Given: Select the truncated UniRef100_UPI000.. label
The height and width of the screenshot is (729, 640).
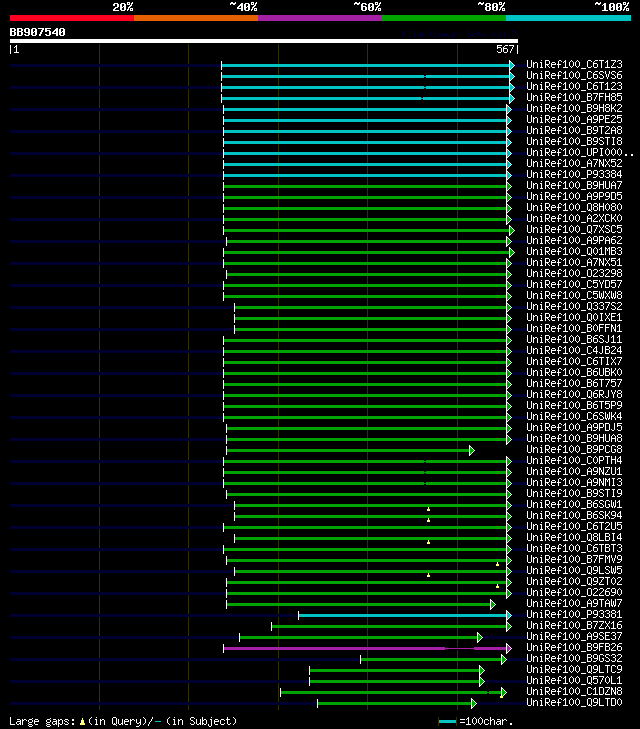Looking at the screenshot, I should 580,152.
